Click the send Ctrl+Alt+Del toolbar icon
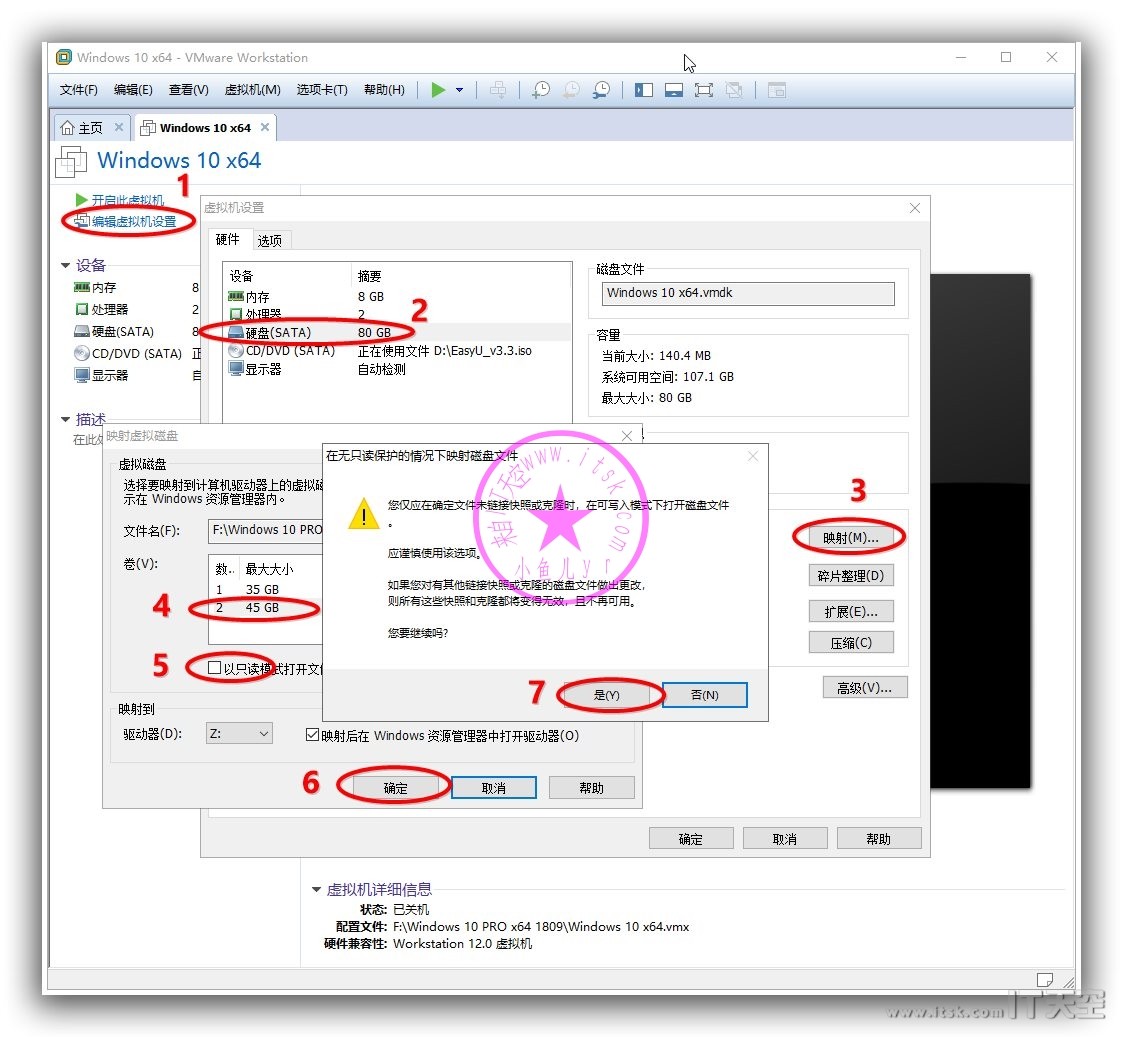 (x=498, y=90)
